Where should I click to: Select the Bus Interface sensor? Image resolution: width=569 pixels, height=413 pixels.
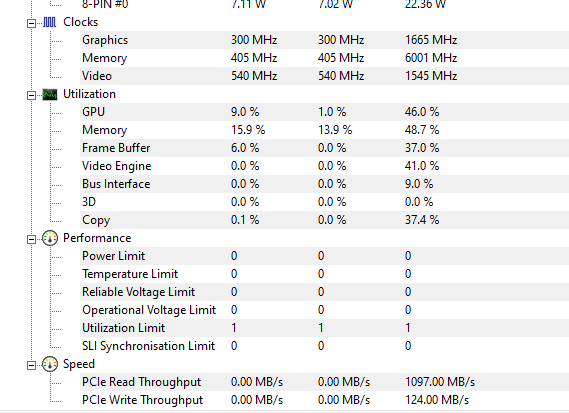(x=324, y=184)
